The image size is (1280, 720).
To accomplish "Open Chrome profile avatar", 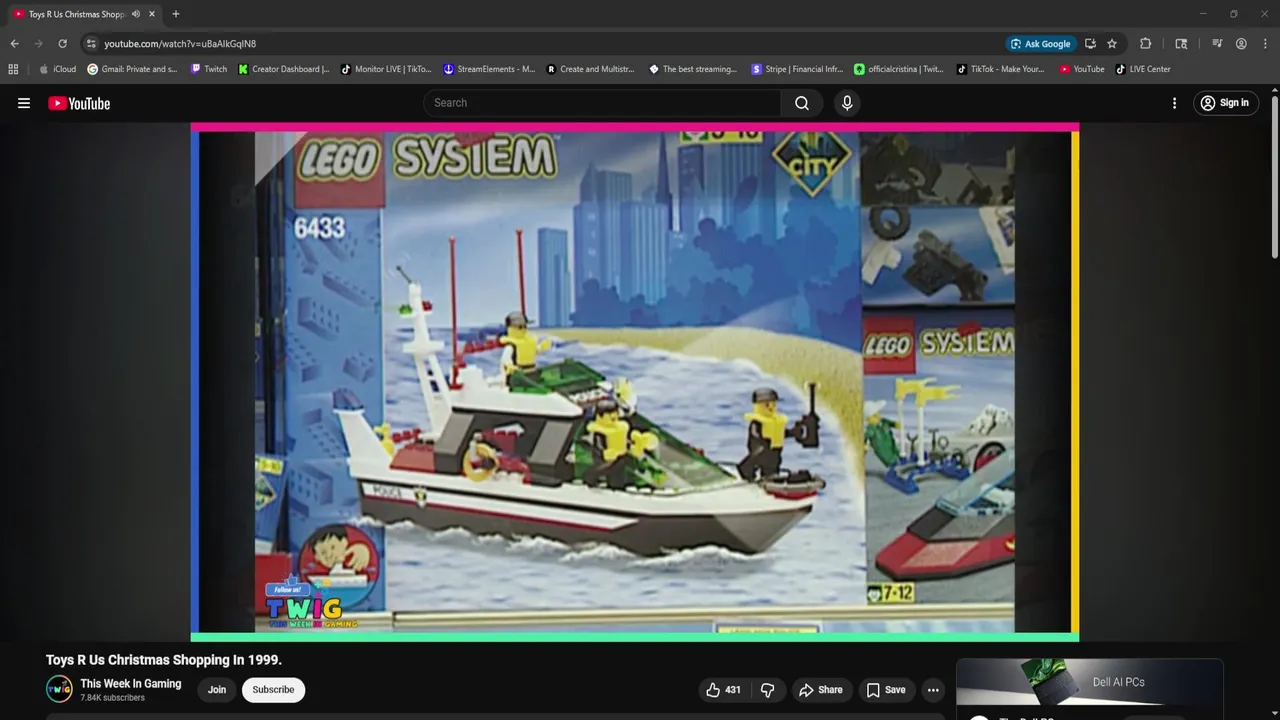I will coord(1241,44).
